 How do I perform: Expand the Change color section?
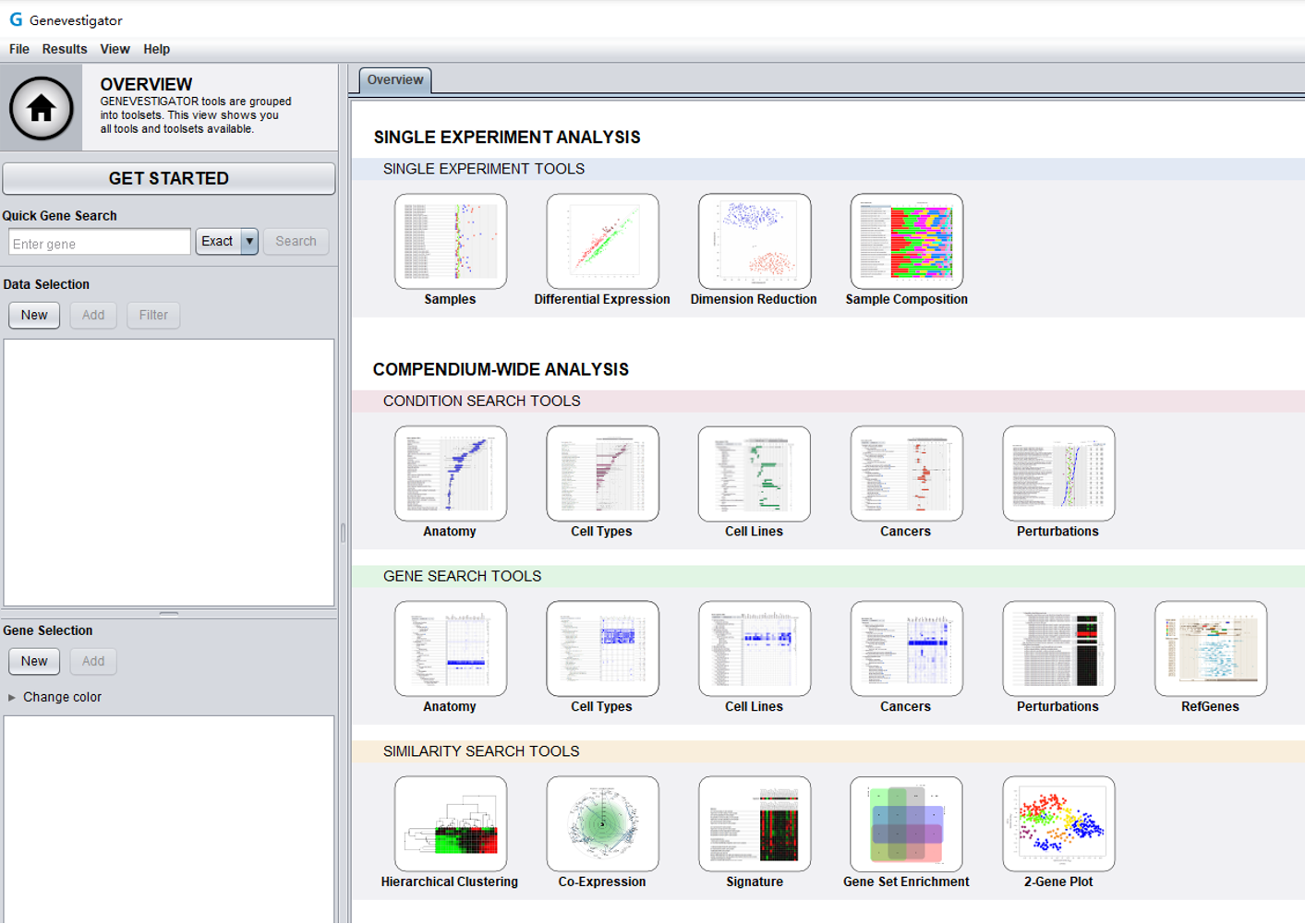tap(54, 697)
